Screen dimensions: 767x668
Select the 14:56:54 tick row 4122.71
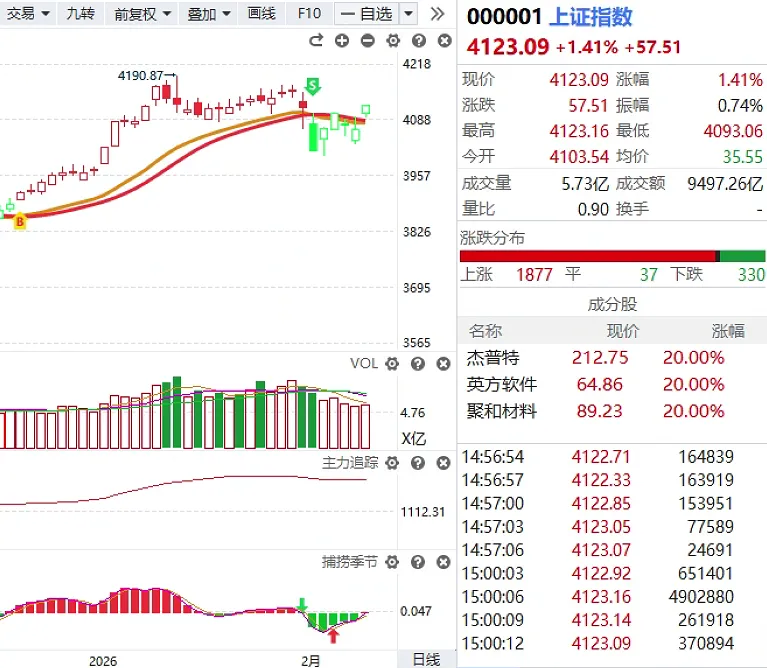click(612, 457)
